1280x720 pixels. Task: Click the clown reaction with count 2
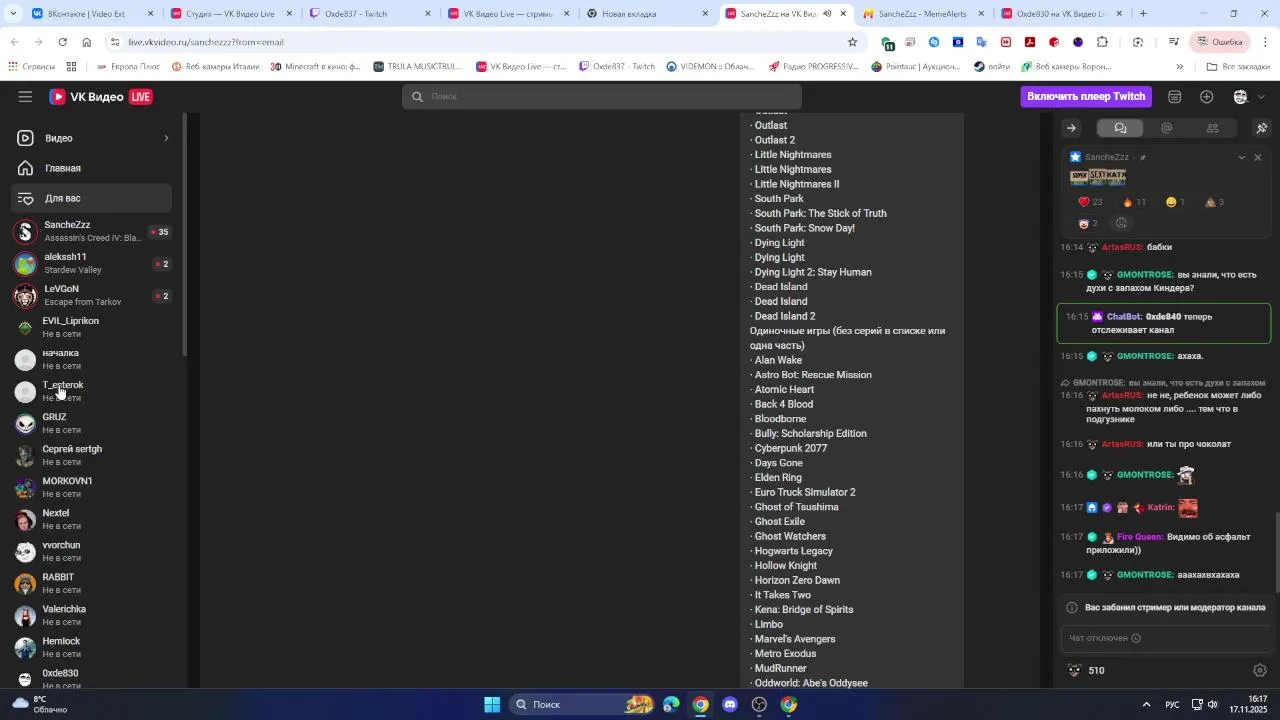1088,224
